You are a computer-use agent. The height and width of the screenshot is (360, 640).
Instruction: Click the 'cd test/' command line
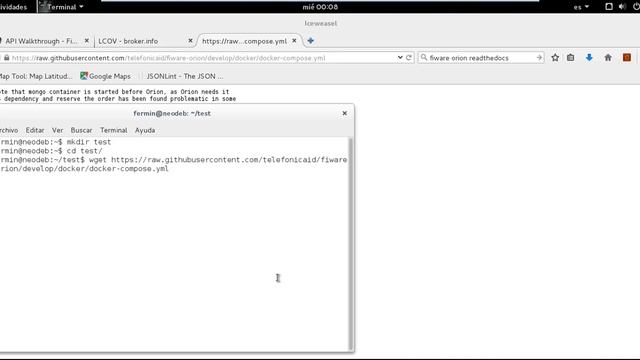[51, 151]
